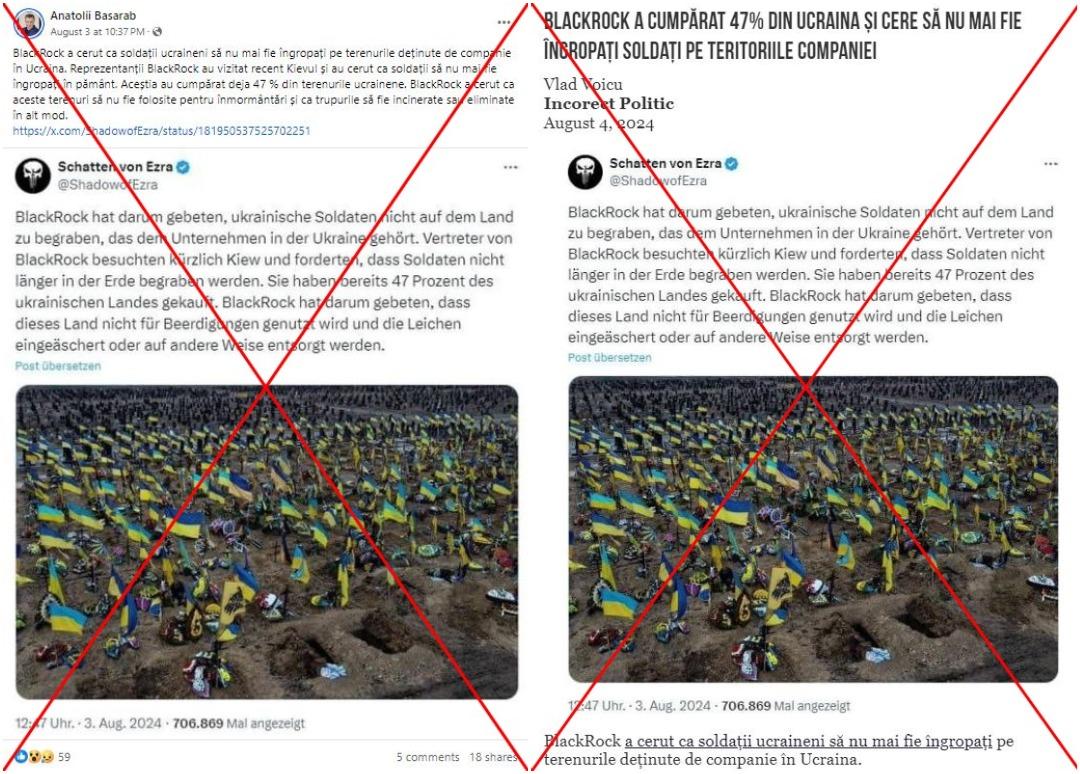1080x774 pixels.
Task: Click the left 'Post übersetzen' translate link
Action: coord(58,366)
